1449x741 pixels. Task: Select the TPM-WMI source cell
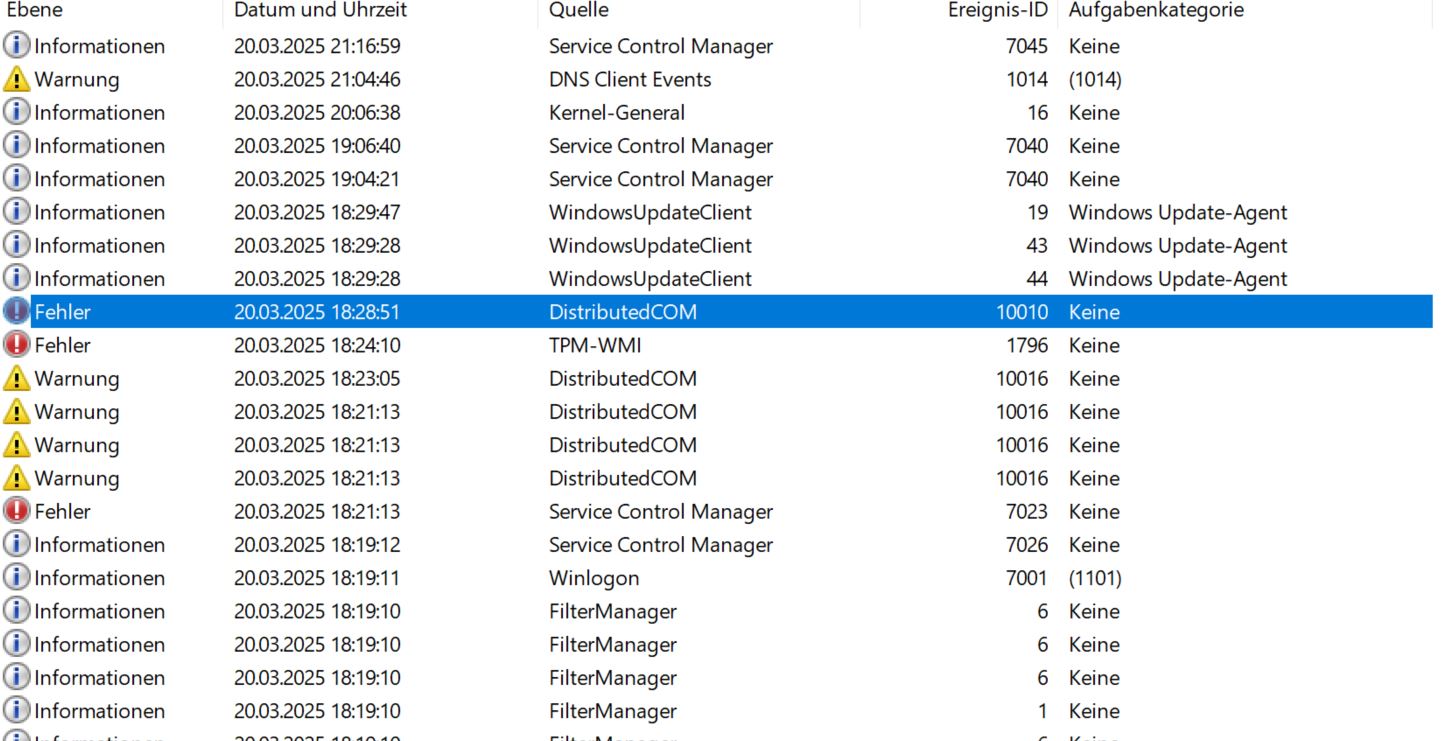click(595, 345)
